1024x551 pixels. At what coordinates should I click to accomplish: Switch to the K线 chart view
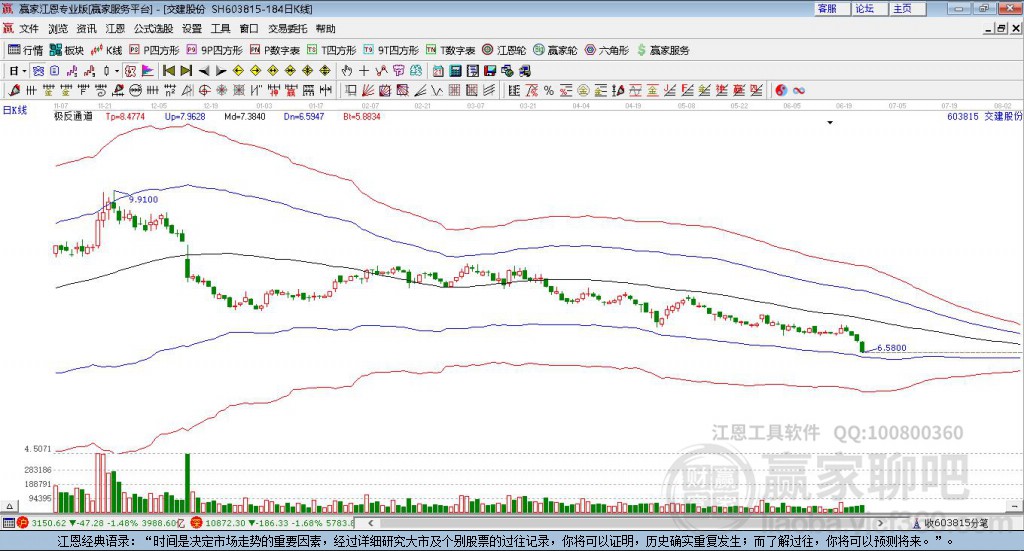pos(106,50)
